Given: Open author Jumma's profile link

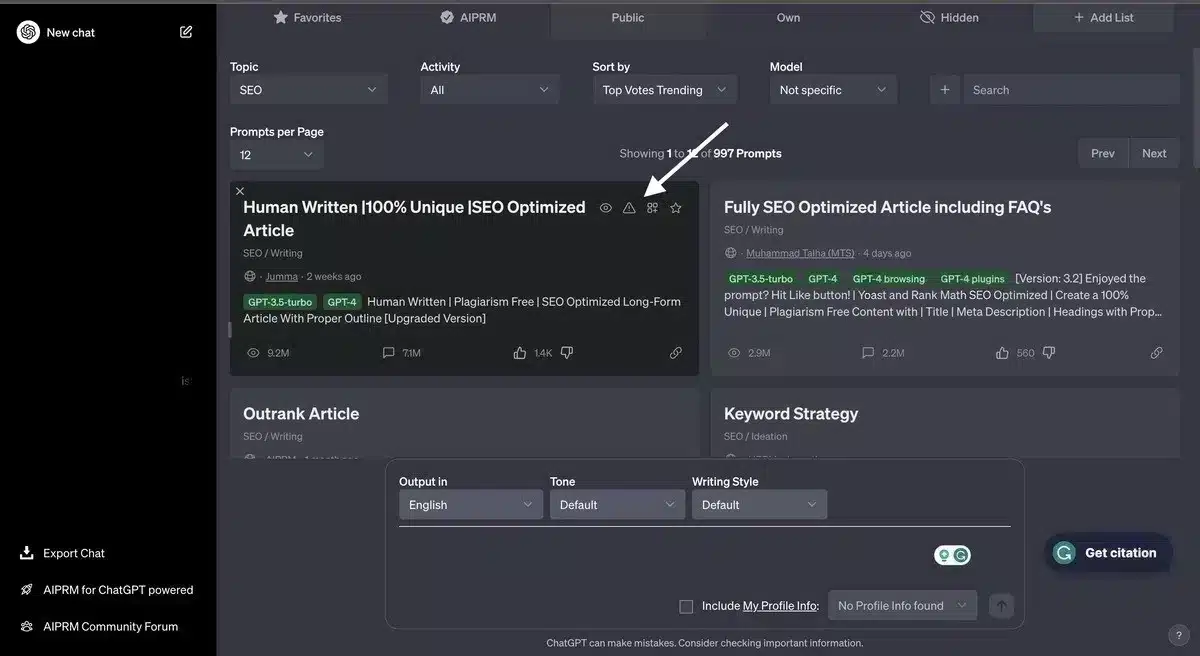Looking at the screenshot, I should (282, 276).
